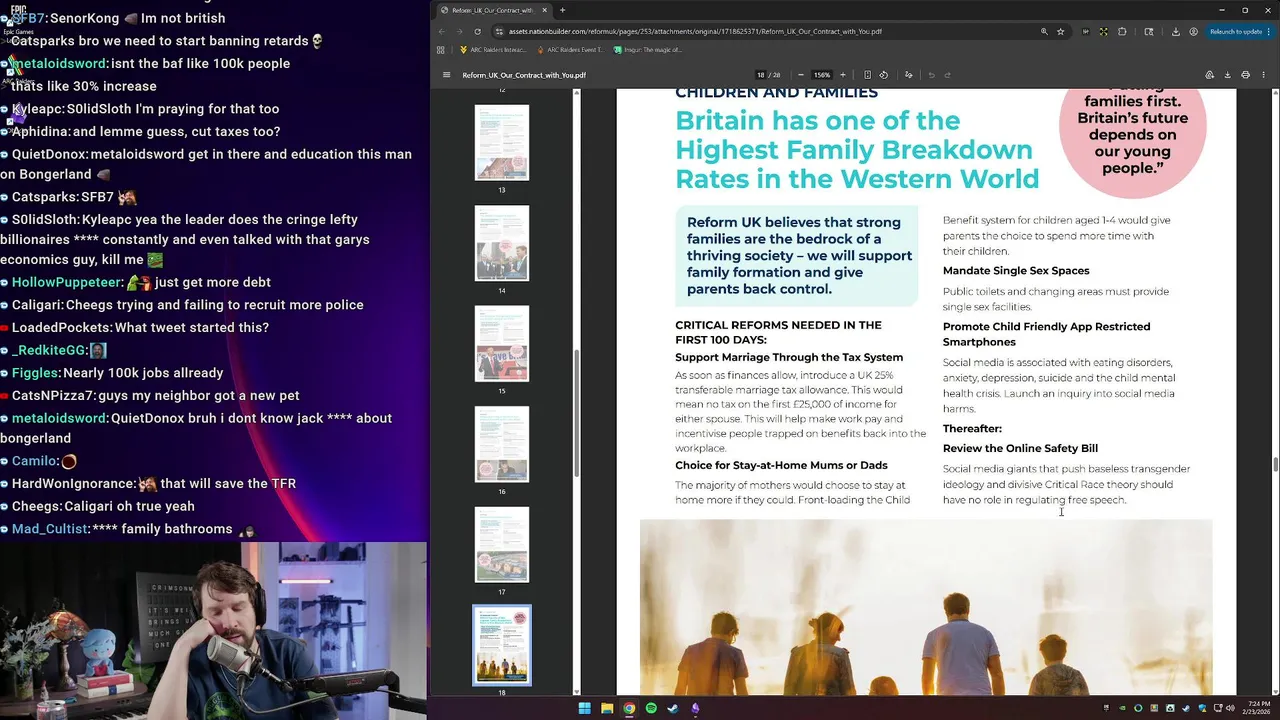The height and width of the screenshot is (720, 1280).
Task: Open ARC Raiders Event bookmark
Action: (x=570, y=49)
